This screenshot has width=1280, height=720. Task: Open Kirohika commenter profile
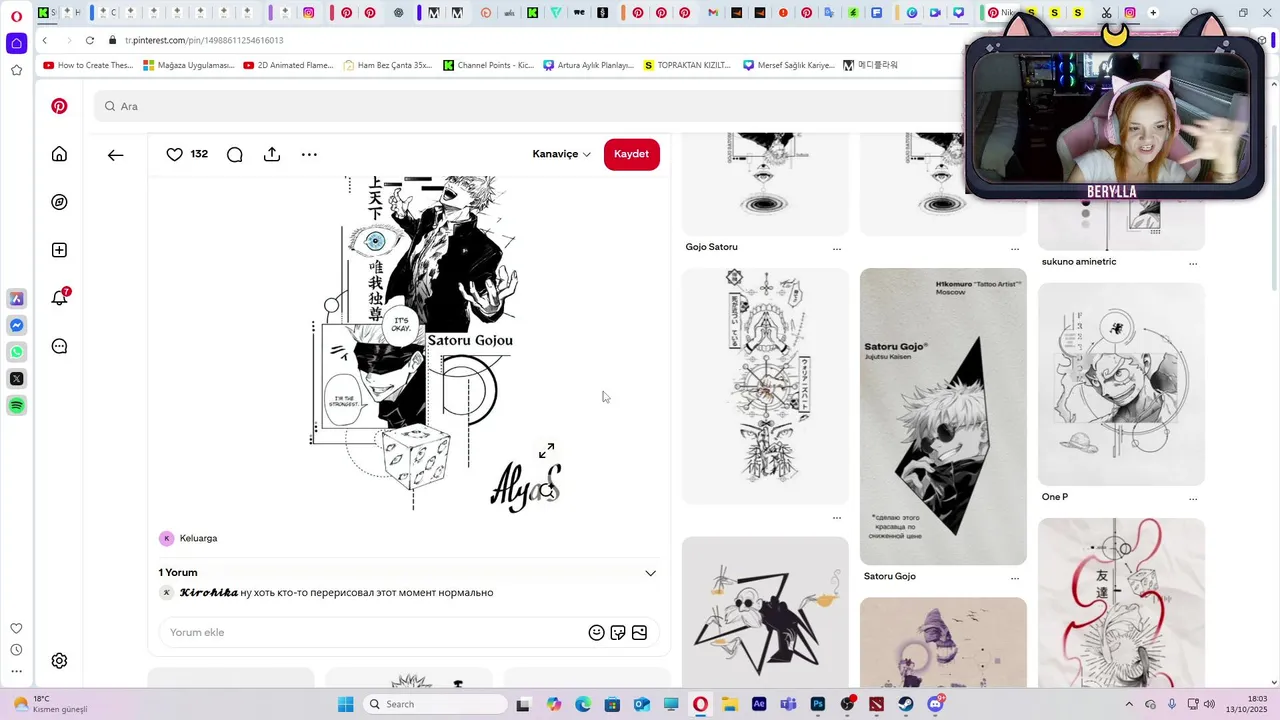(x=208, y=592)
